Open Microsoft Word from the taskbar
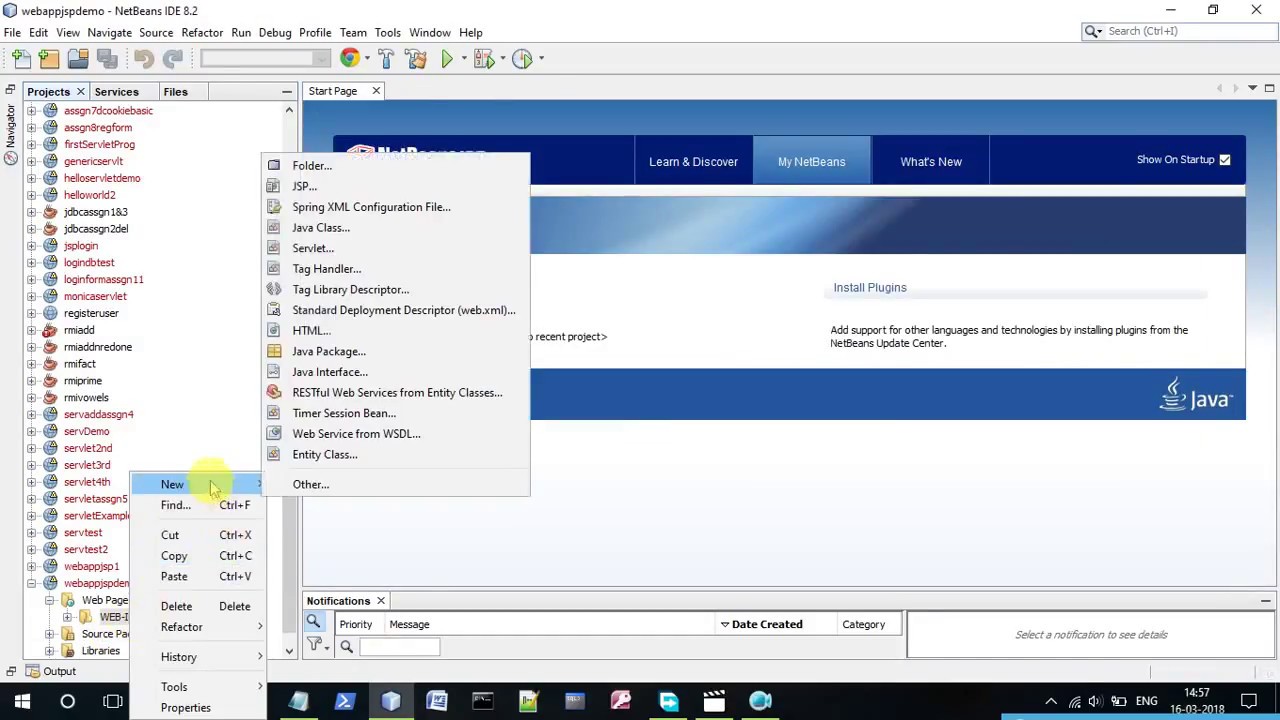The height and width of the screenshot is (720, 1280). (x=437, y=701)
